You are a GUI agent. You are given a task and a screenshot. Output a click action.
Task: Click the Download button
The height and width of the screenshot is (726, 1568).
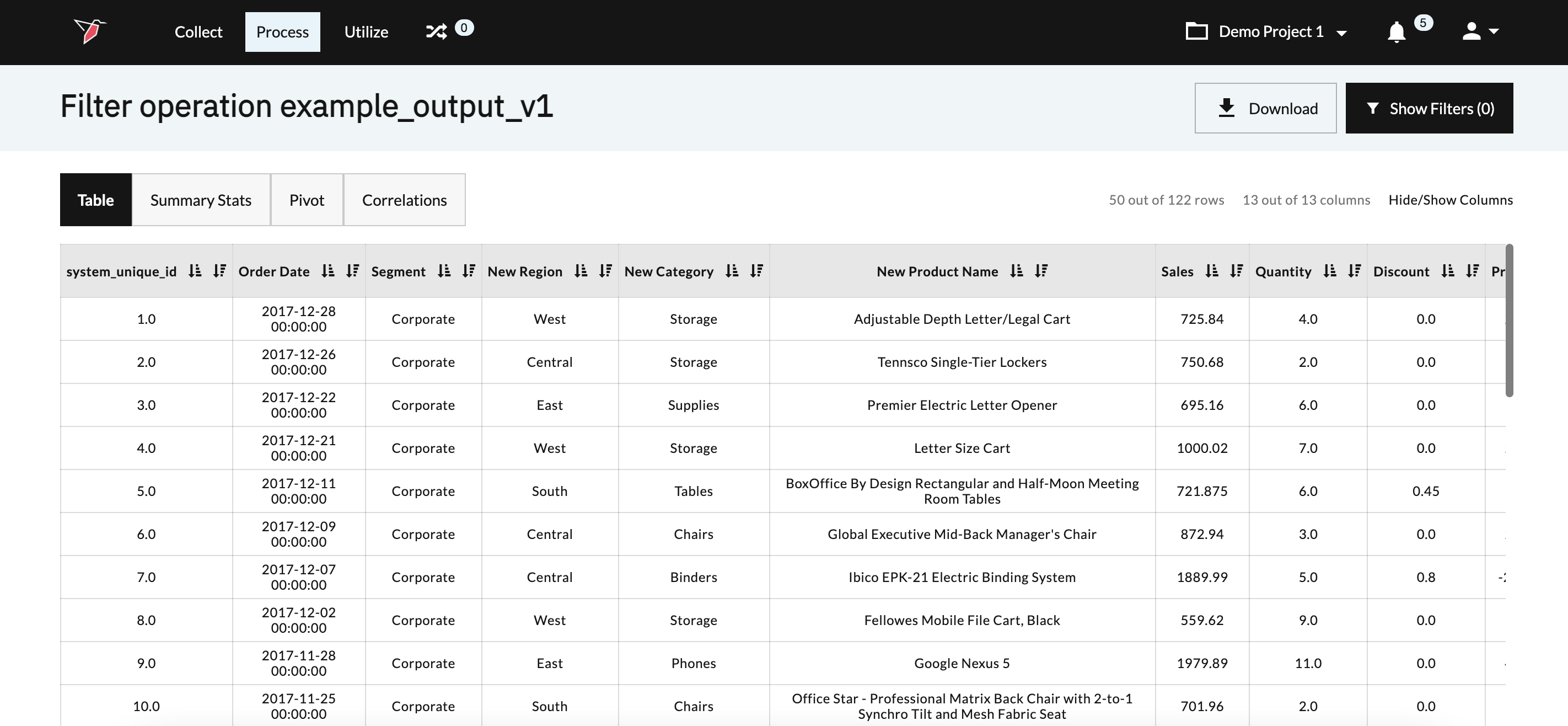[1265, 109]
